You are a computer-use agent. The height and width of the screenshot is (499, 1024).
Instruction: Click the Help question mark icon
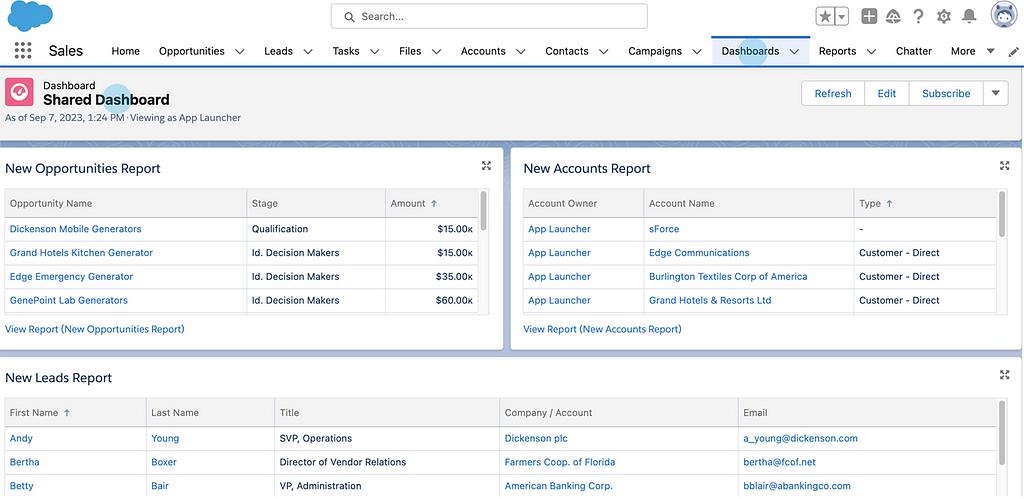(x=918, y=17)
